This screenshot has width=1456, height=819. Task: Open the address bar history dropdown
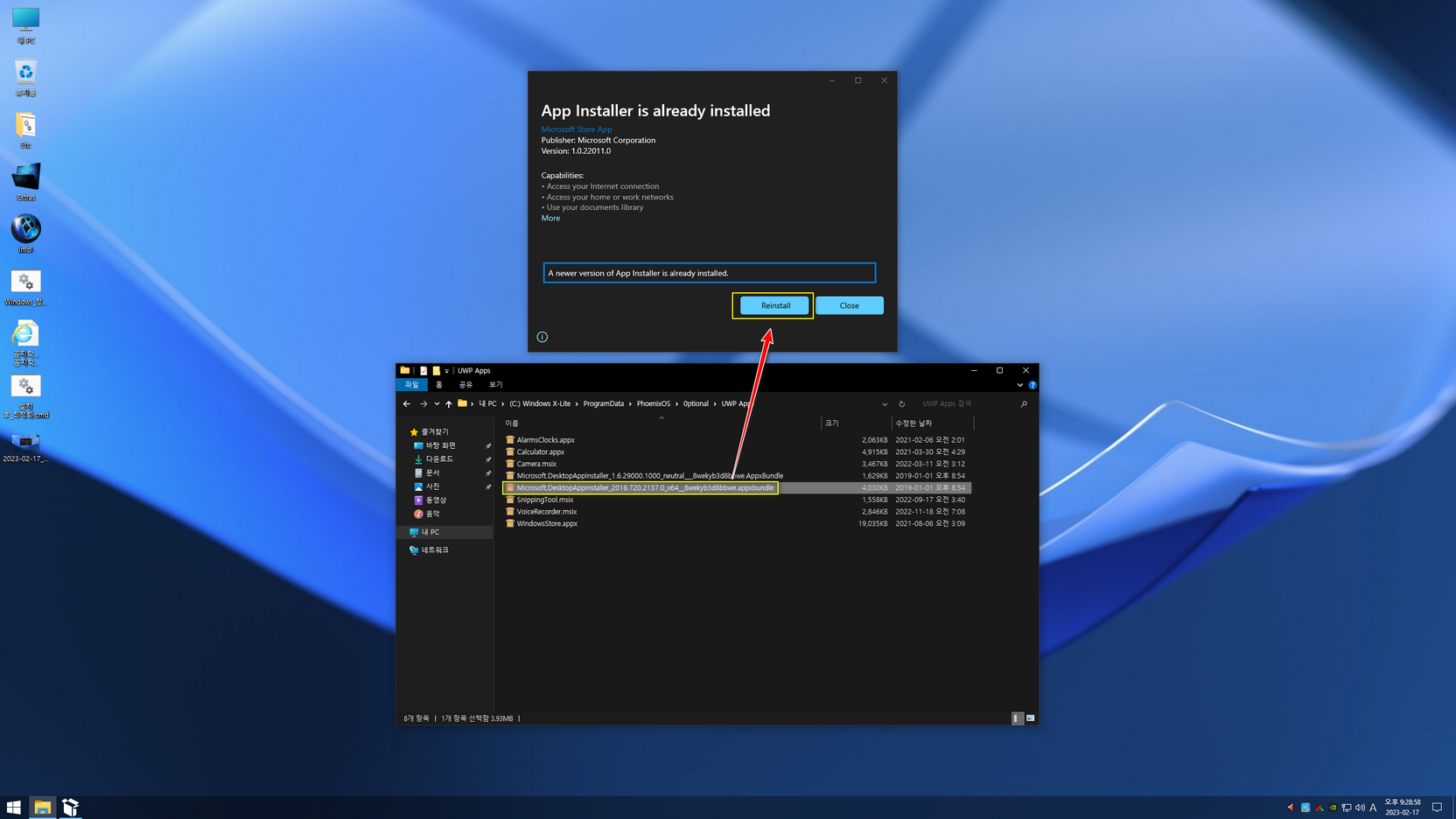tap(885, 404)
